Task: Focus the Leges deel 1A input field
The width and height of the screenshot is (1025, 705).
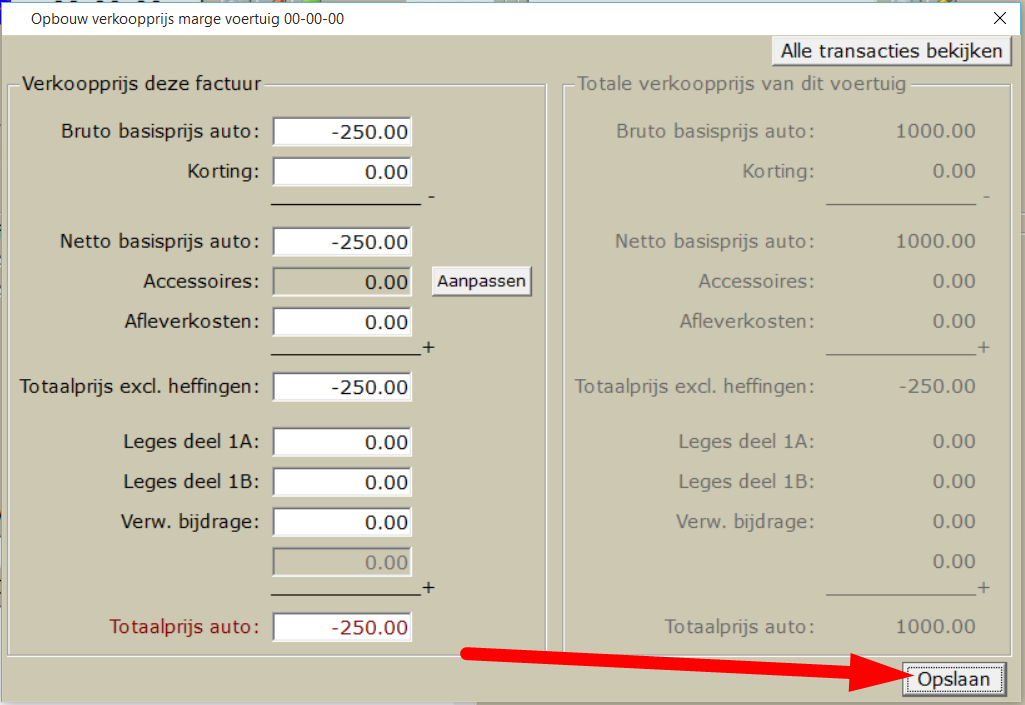Action: coord(342,442)
